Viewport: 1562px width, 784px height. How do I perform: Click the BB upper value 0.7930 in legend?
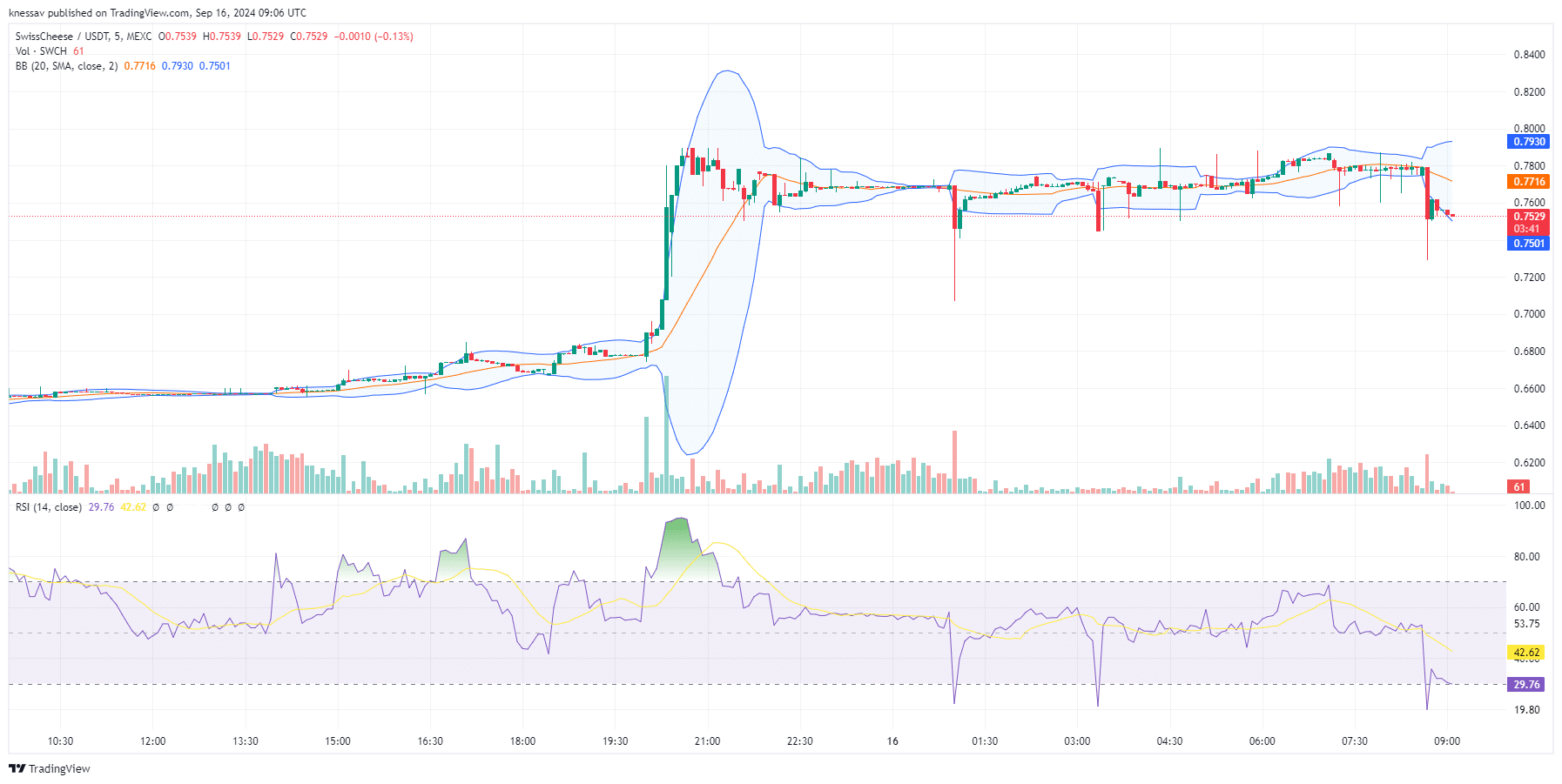coord(178,66)
